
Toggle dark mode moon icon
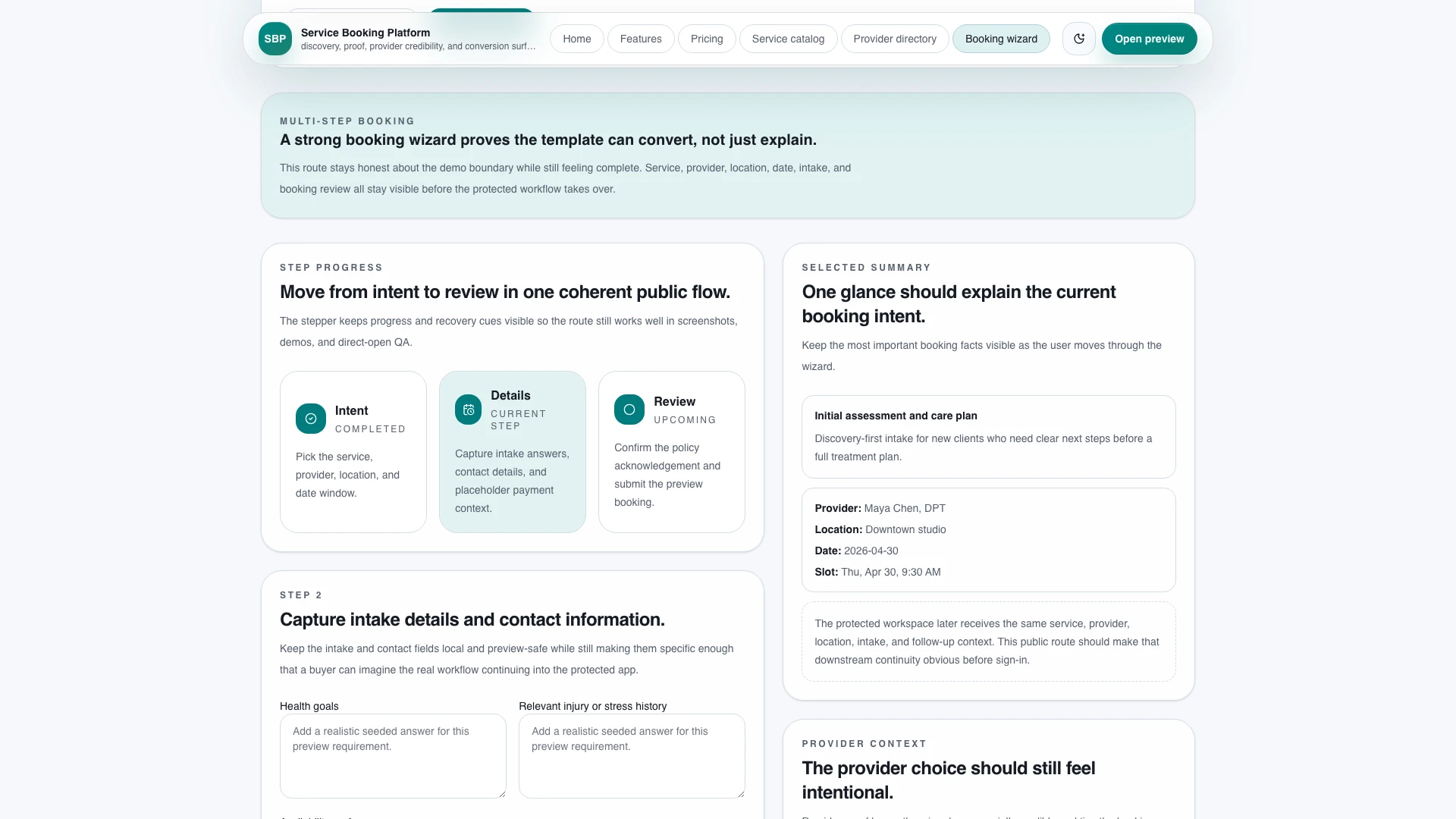click(x=1078, y=39)
